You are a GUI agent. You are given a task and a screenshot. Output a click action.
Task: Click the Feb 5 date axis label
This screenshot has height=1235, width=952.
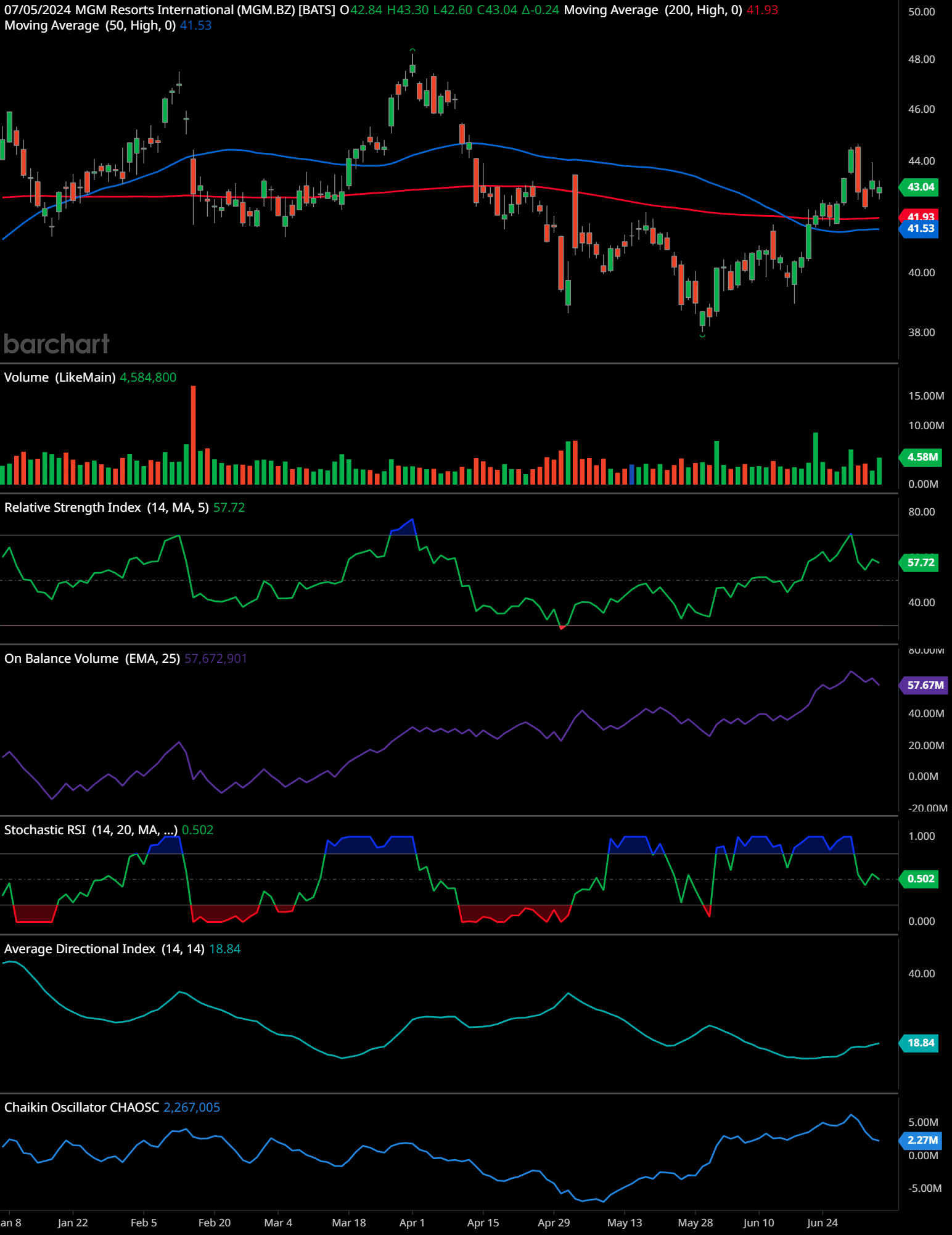point(144,1223)
